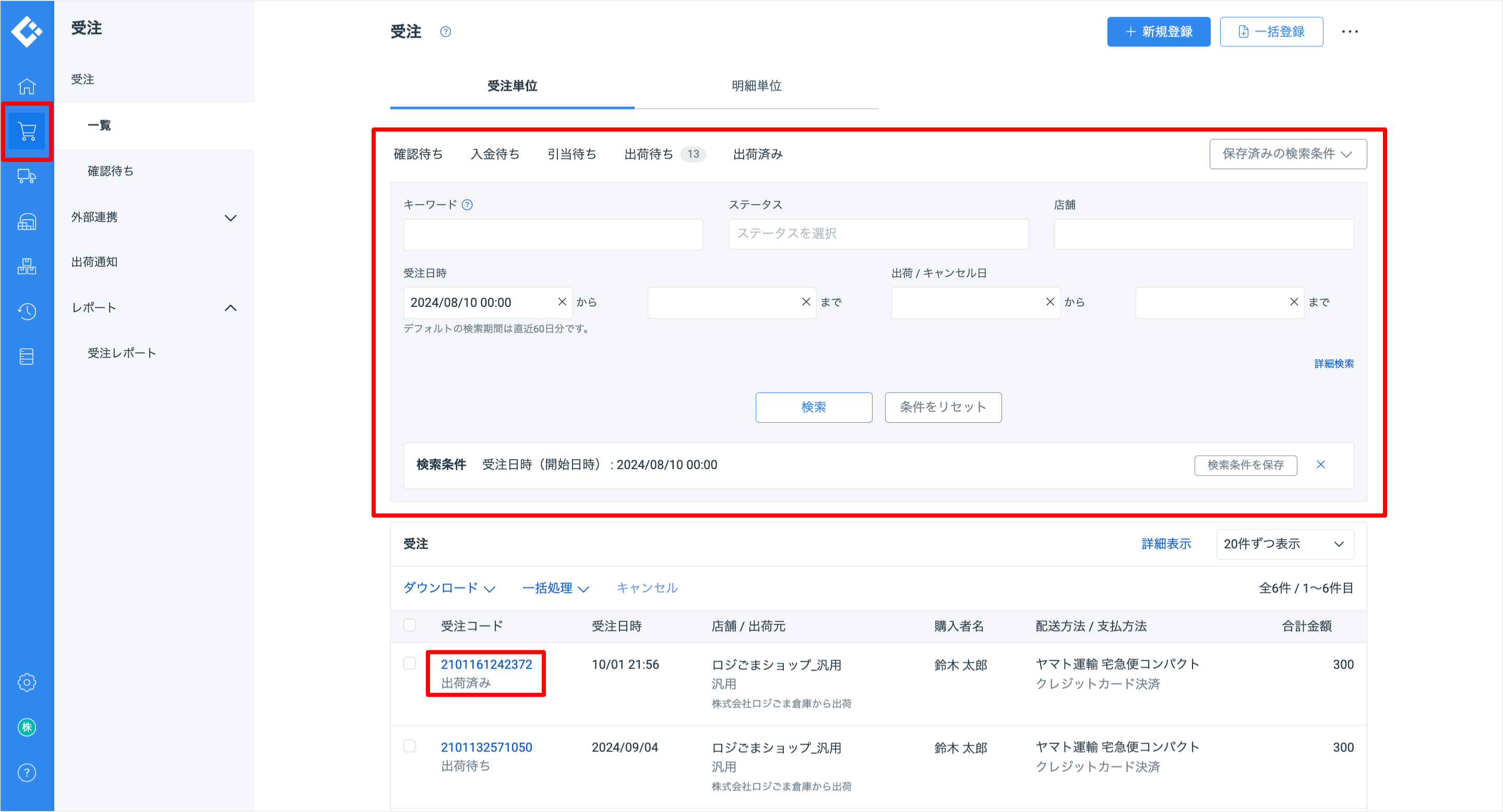
Task: Filter by 確認待ち status tab
Action: [417, 154]
